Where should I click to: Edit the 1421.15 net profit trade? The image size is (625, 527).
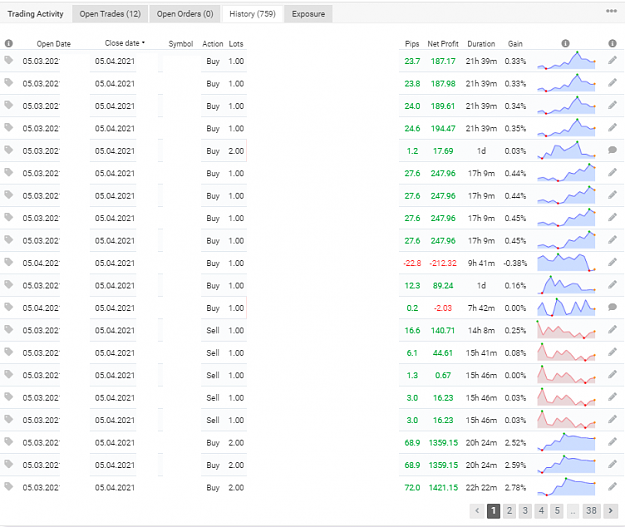(612, 487)
